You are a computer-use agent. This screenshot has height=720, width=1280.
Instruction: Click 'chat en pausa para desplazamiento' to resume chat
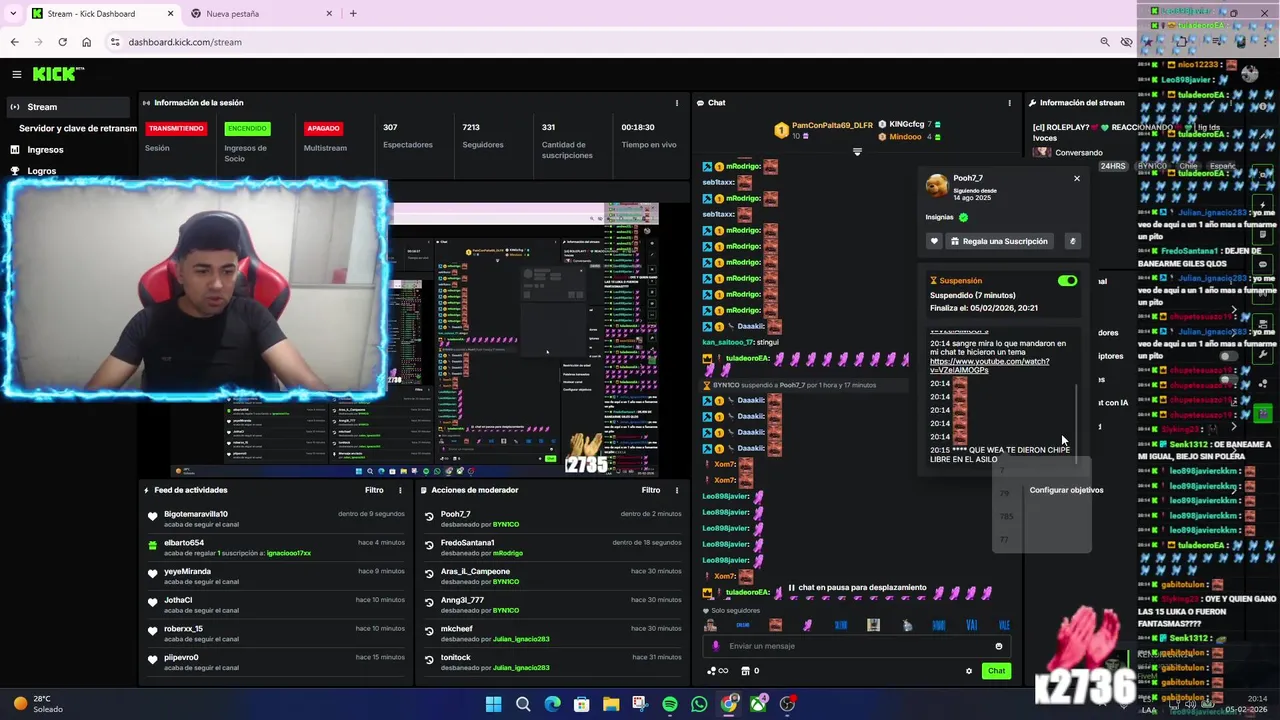[857, 588]
